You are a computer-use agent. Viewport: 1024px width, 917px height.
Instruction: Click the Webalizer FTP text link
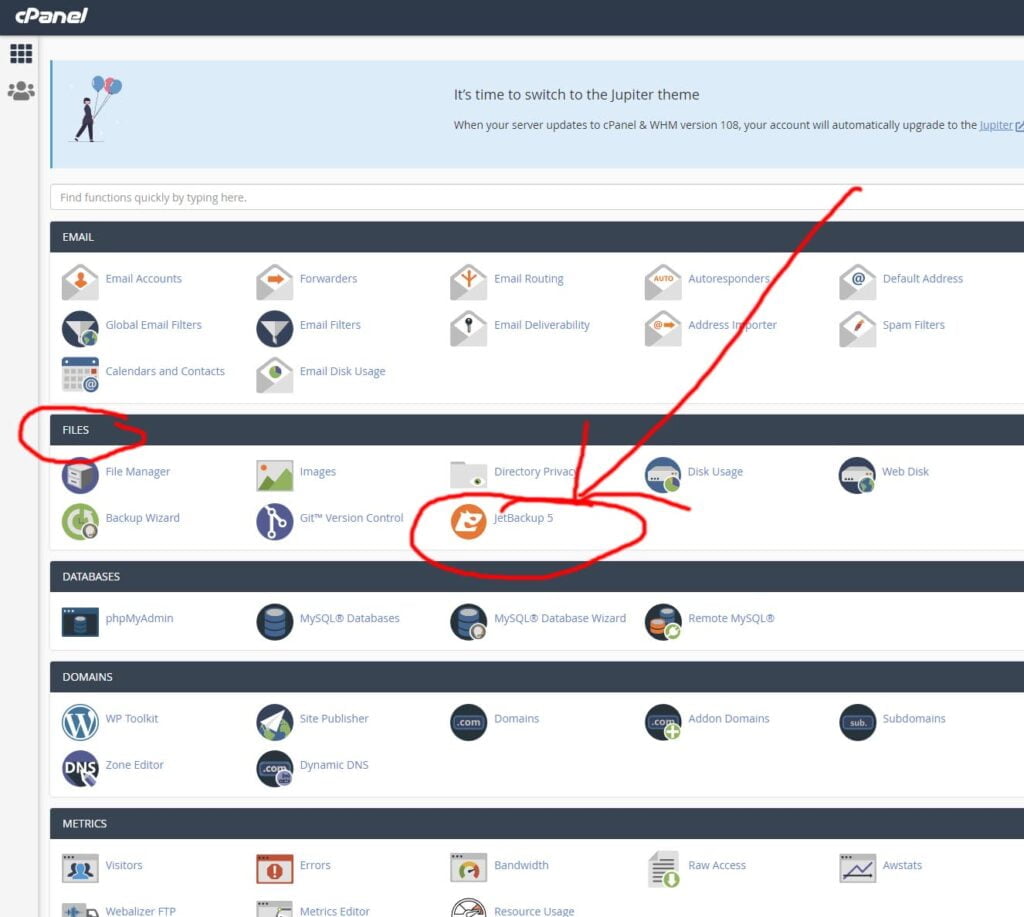tap(140, 910)
